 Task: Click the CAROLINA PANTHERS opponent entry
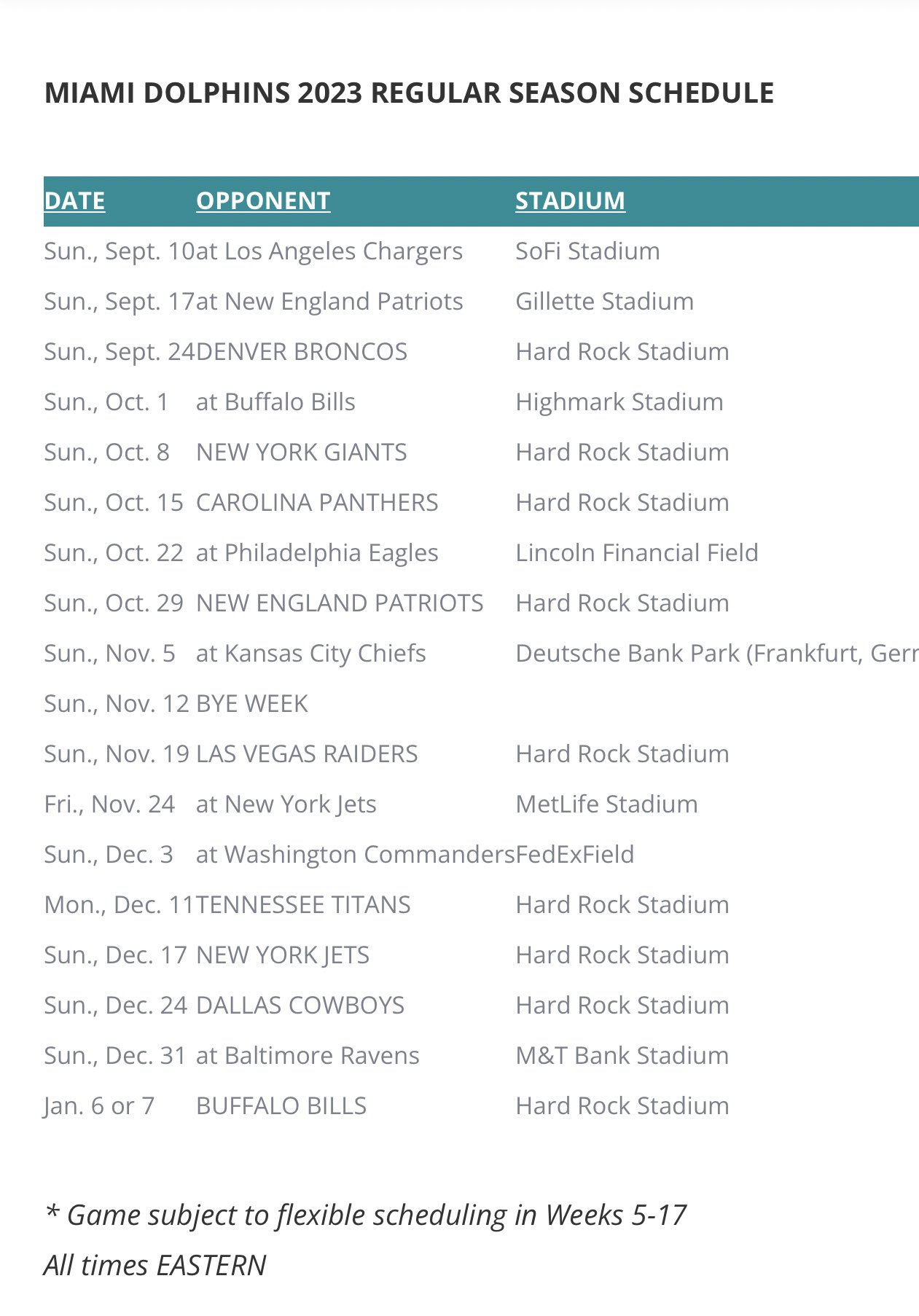[317, 503]
